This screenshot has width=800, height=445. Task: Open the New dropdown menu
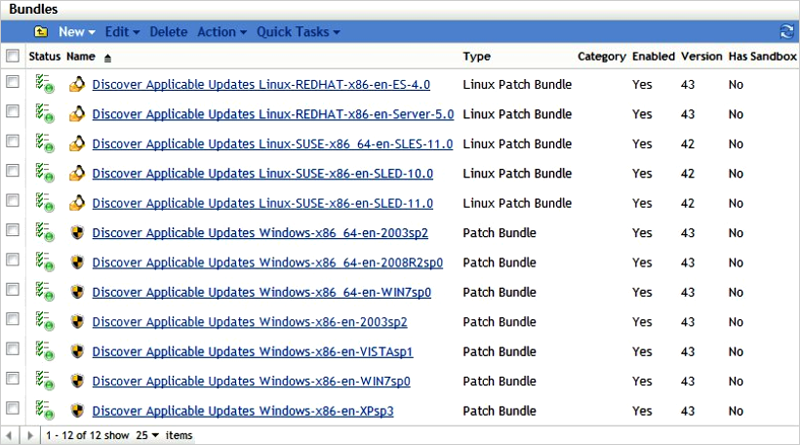[77, 32]
